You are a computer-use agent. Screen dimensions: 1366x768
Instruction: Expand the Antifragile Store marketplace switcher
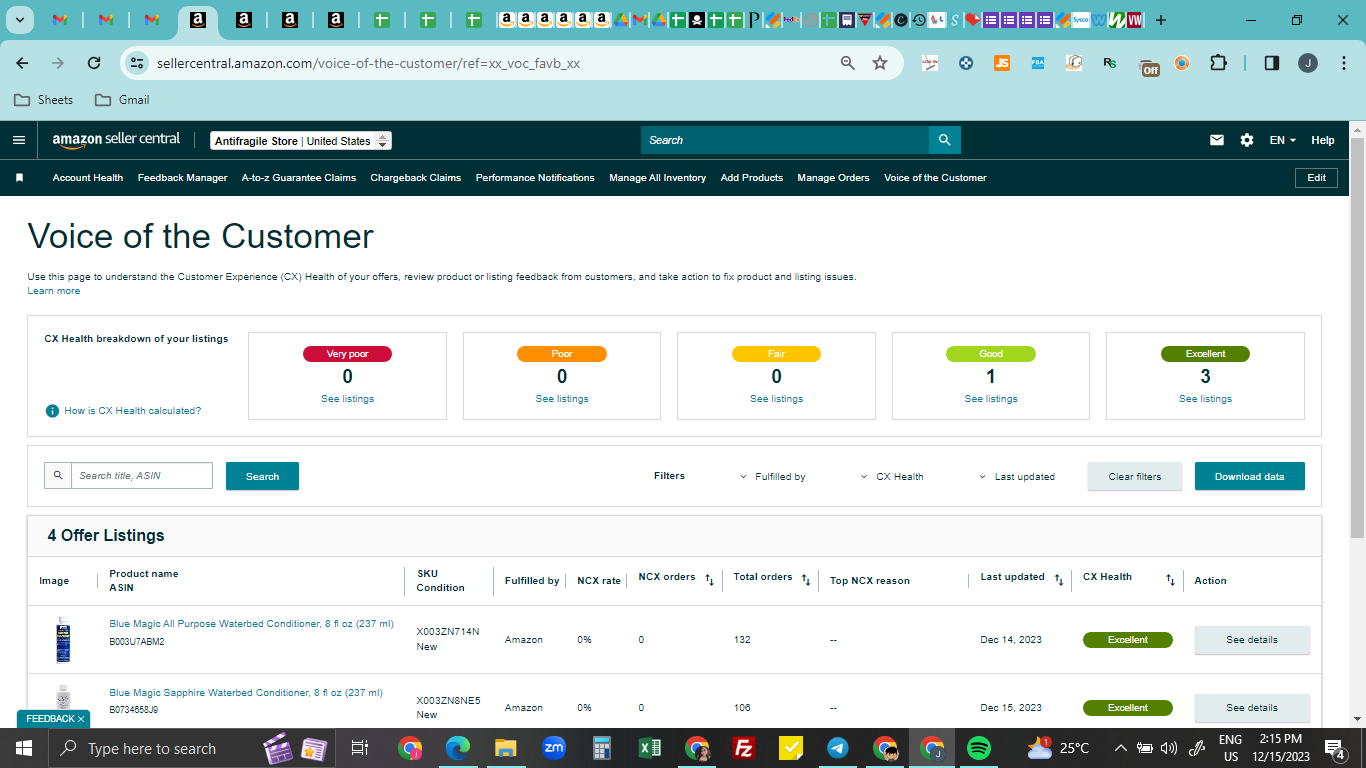click(301, 141)
